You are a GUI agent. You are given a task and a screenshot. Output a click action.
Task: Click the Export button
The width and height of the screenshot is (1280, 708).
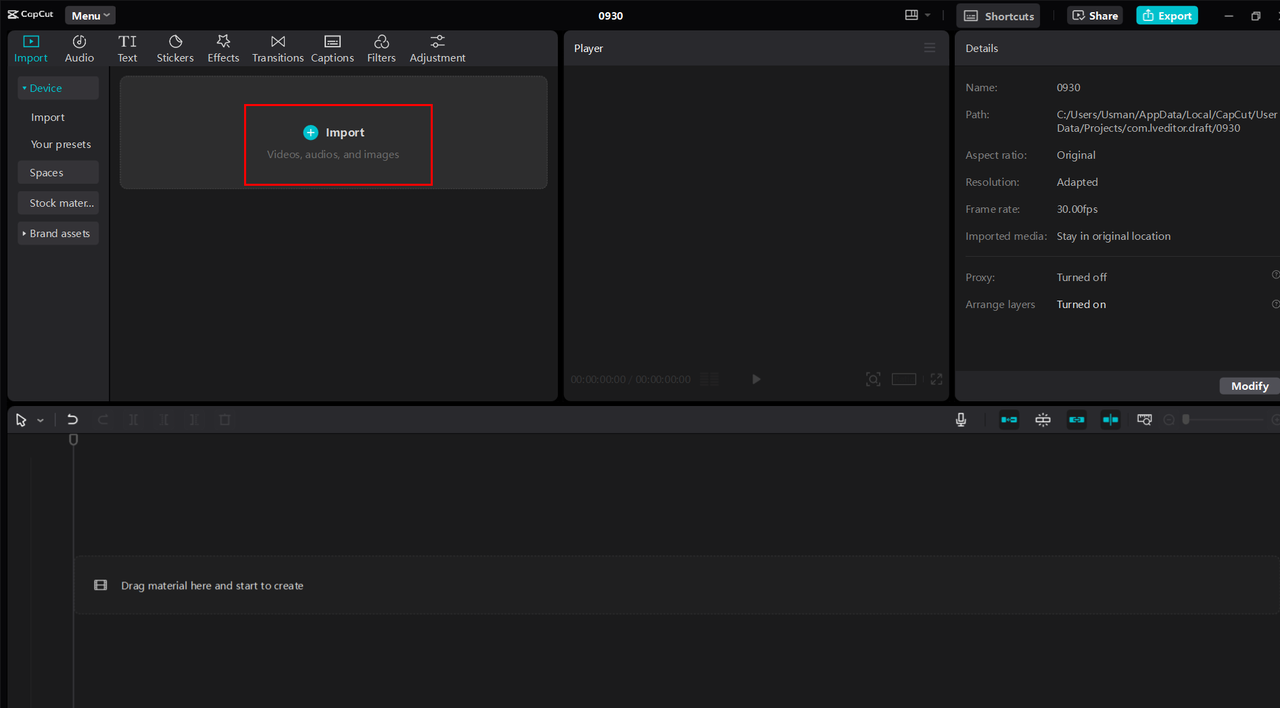coord(1167,16)
